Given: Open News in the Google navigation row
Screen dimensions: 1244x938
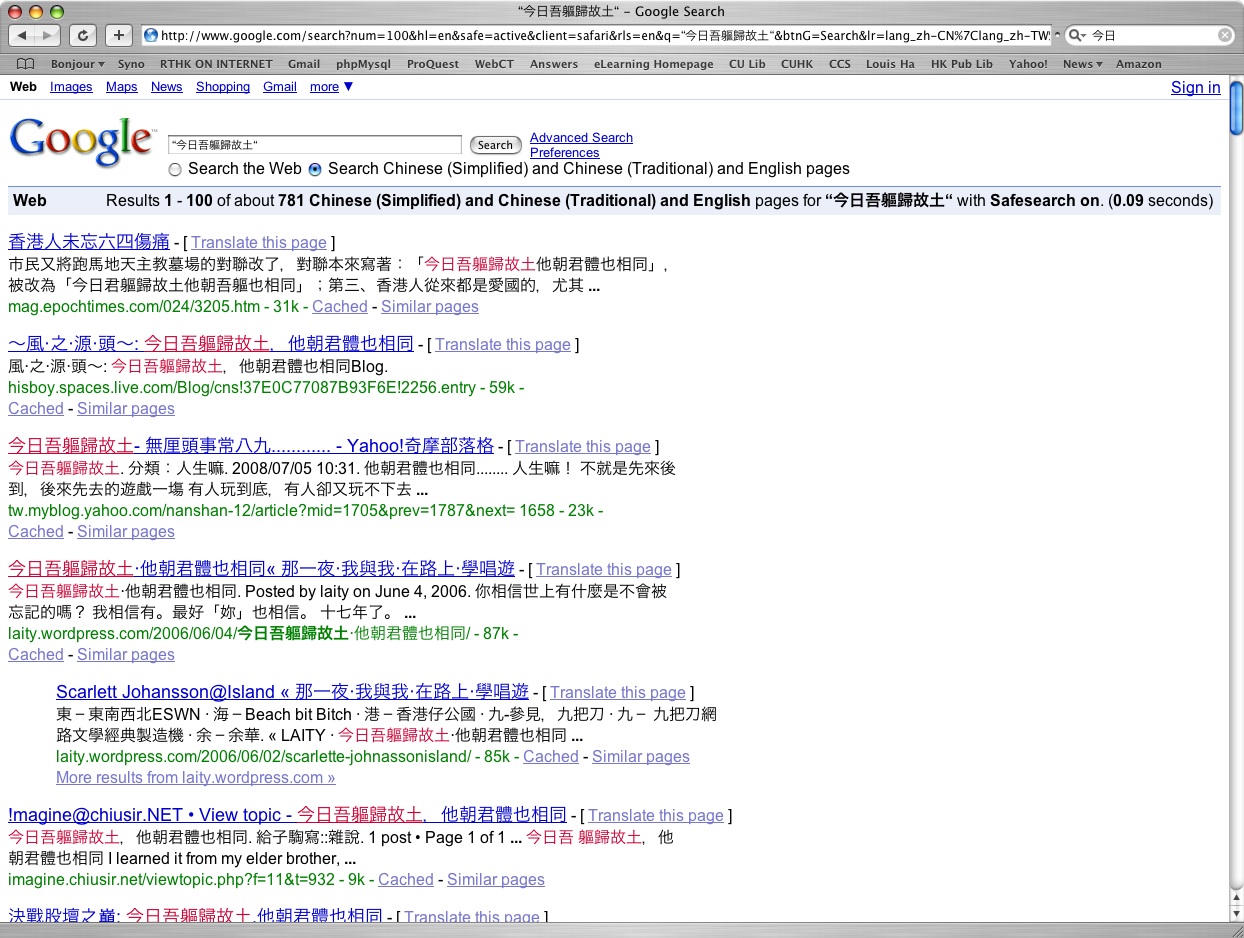Looking at the screenshot, I should pos(167,87).
